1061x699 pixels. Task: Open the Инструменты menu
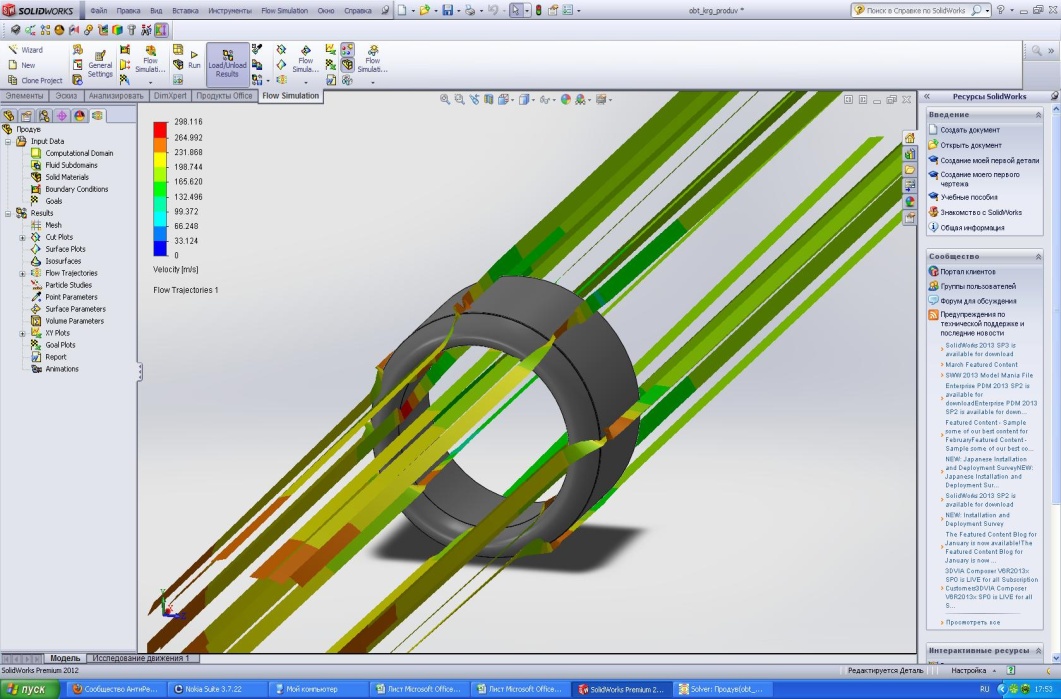click(229, 11)
